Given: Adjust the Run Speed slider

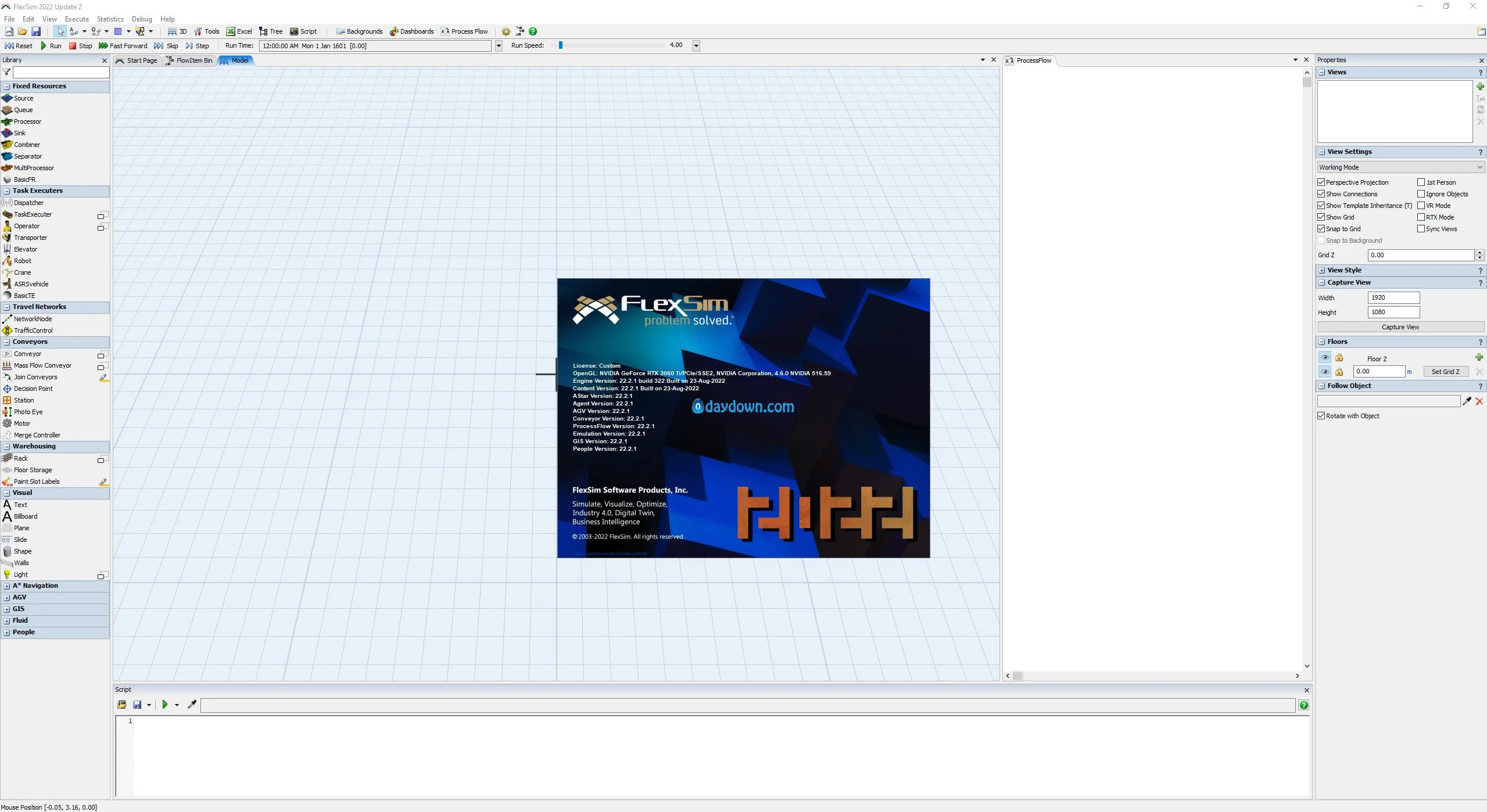Looking at the screenshot, I should [x=561, y=45].
